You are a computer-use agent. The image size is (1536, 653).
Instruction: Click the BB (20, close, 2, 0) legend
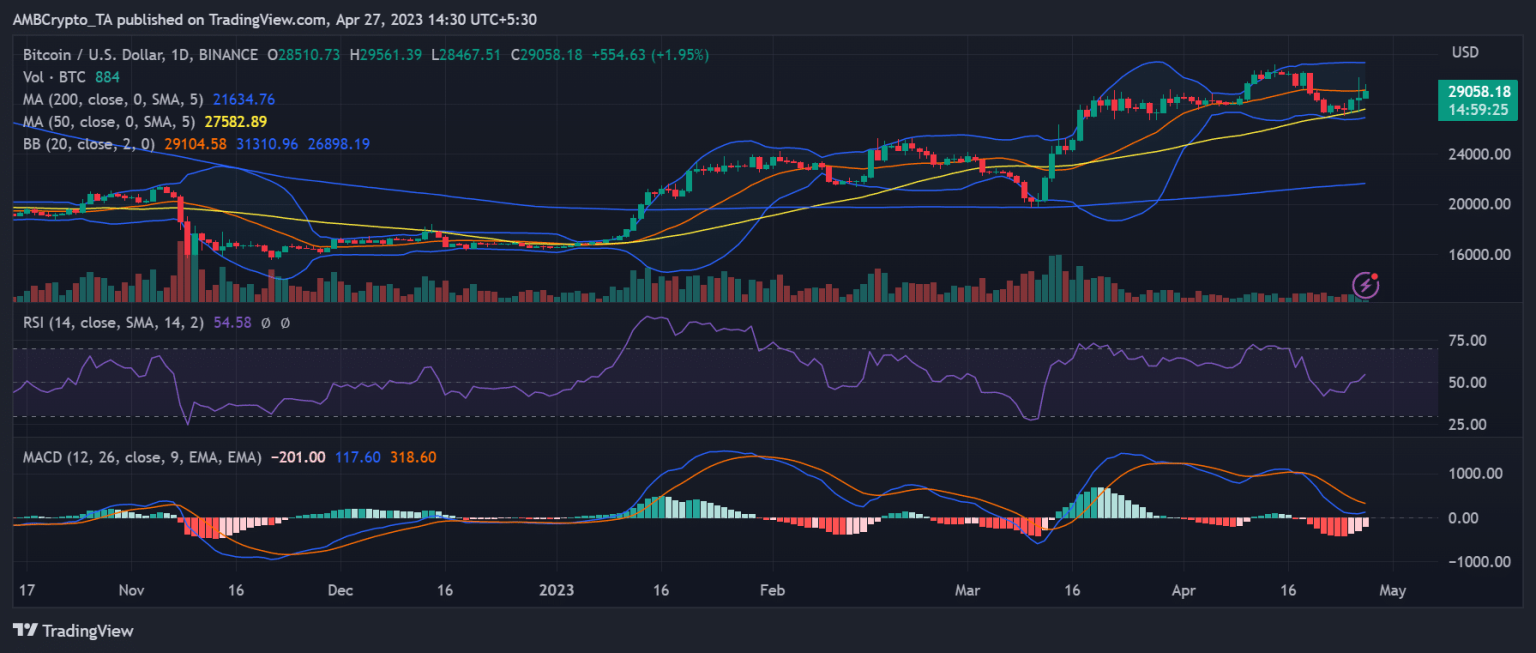pyautogui.click(x=87, y=144)
